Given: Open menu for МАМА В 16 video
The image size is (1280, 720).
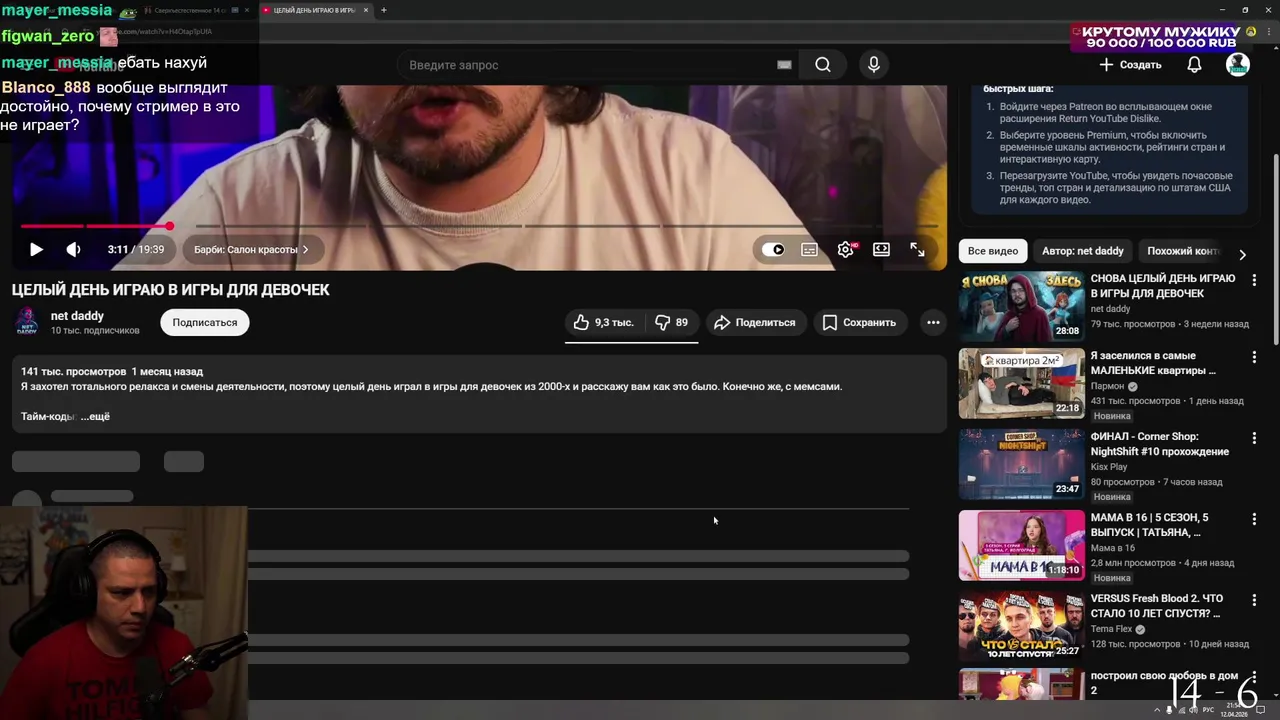Looking at the screenshot, I should click(1254, 519).
